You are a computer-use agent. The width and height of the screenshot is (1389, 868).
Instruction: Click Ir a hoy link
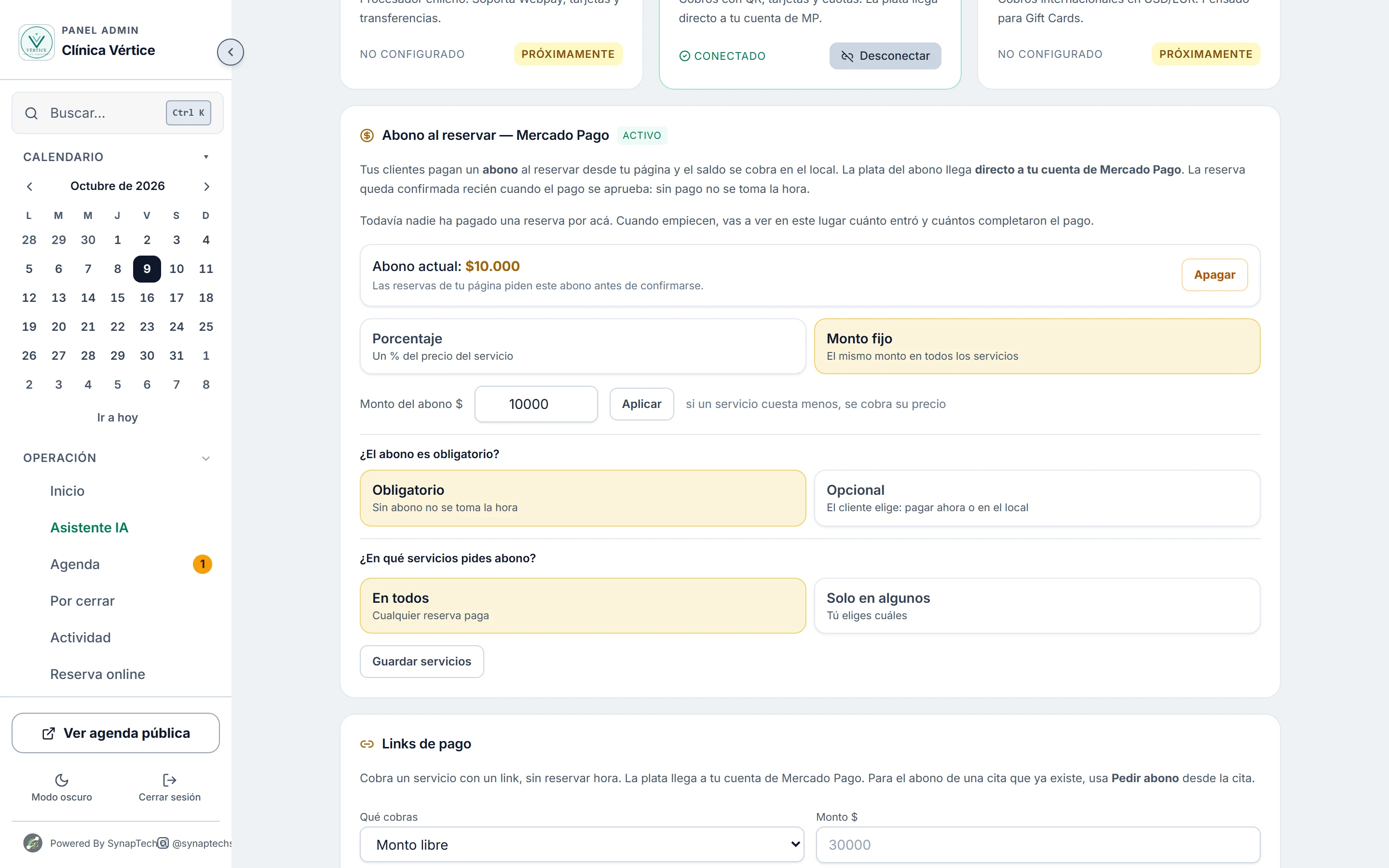click(x=117, y=417)
